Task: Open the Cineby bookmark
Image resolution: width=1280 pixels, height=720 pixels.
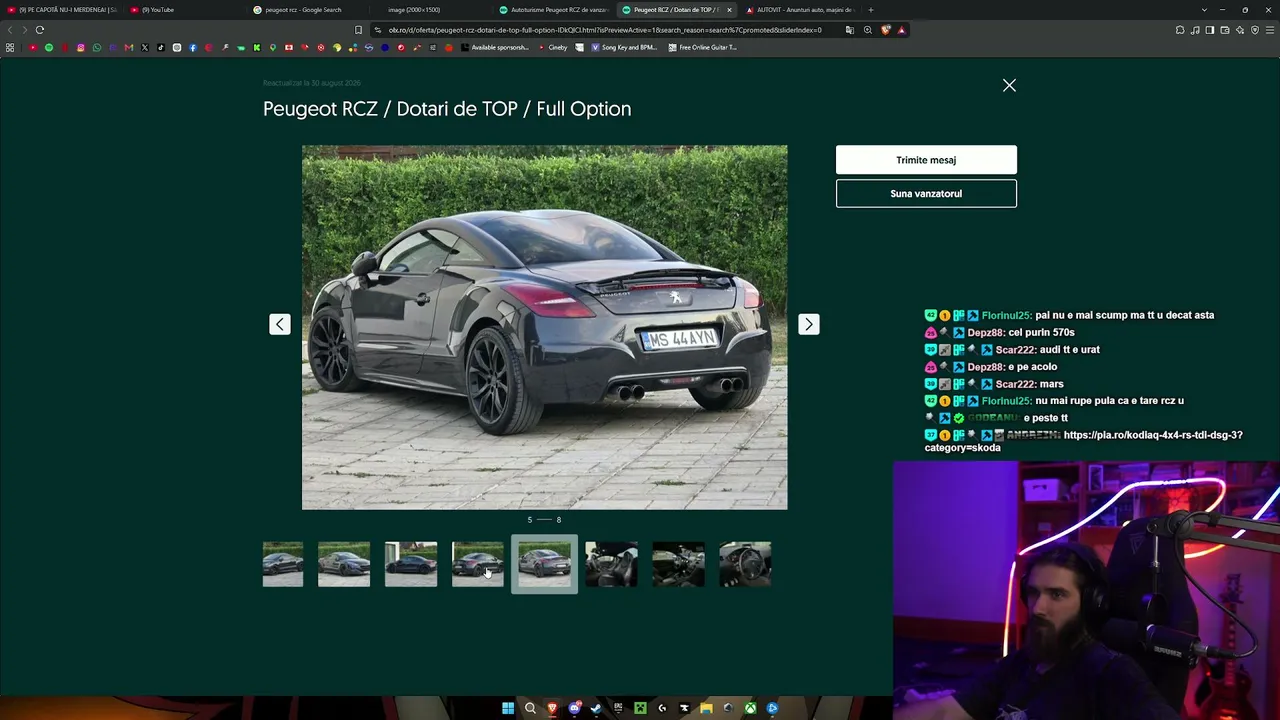Action: point(553,48)
